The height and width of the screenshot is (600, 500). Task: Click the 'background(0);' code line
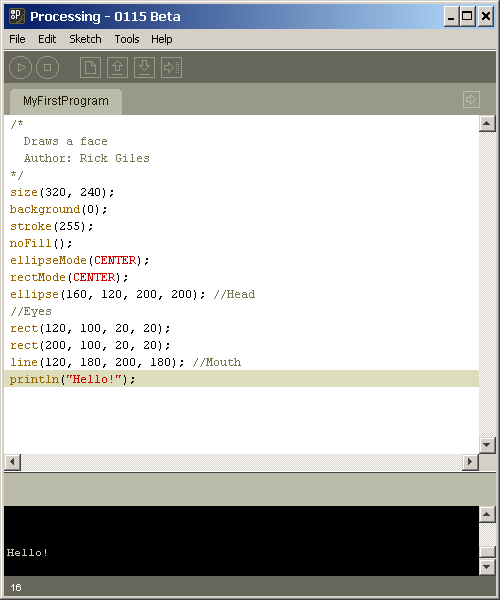[x=59, y=209]
